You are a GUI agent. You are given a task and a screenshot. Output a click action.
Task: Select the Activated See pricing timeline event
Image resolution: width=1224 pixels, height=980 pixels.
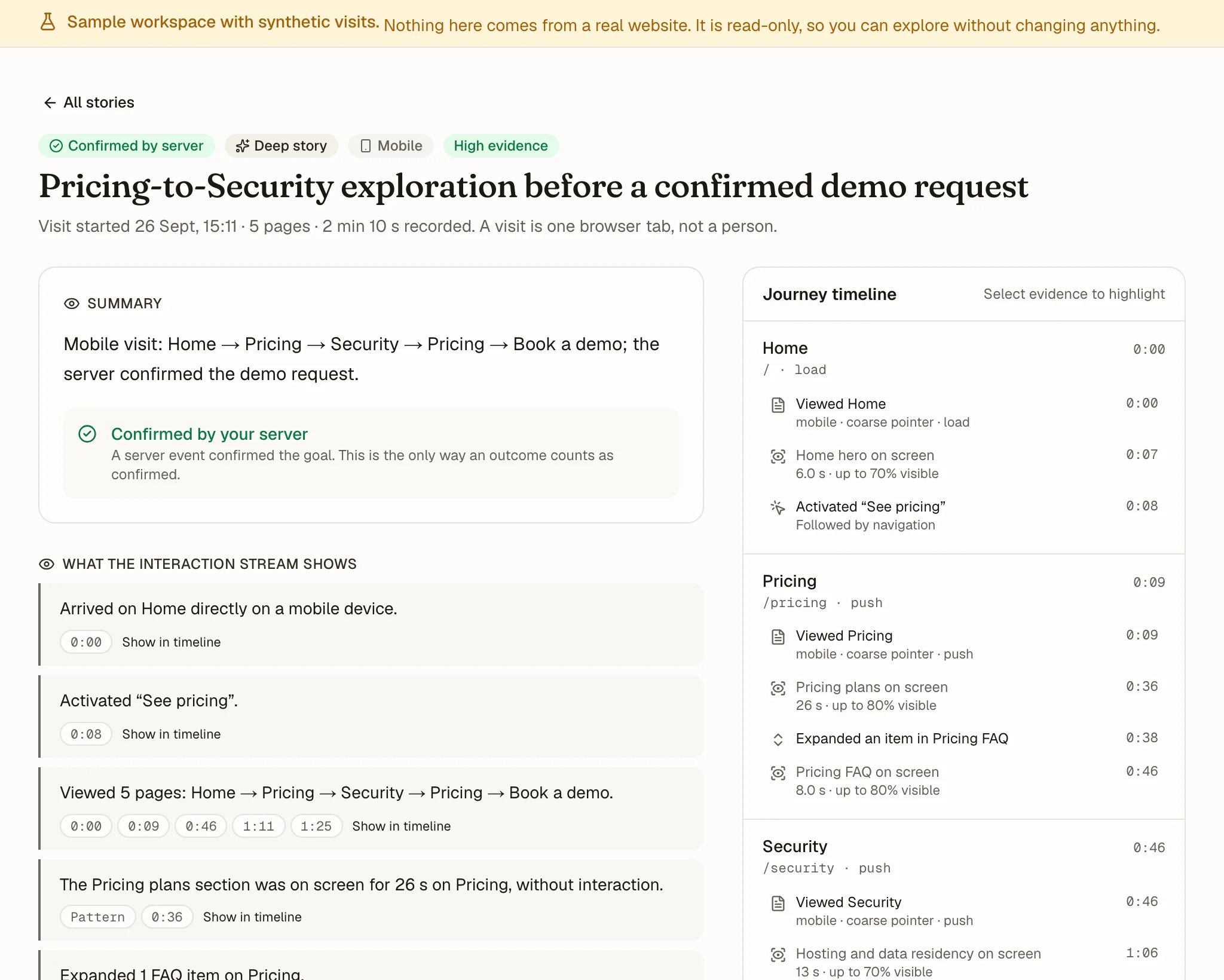click(x=963, y=515)
